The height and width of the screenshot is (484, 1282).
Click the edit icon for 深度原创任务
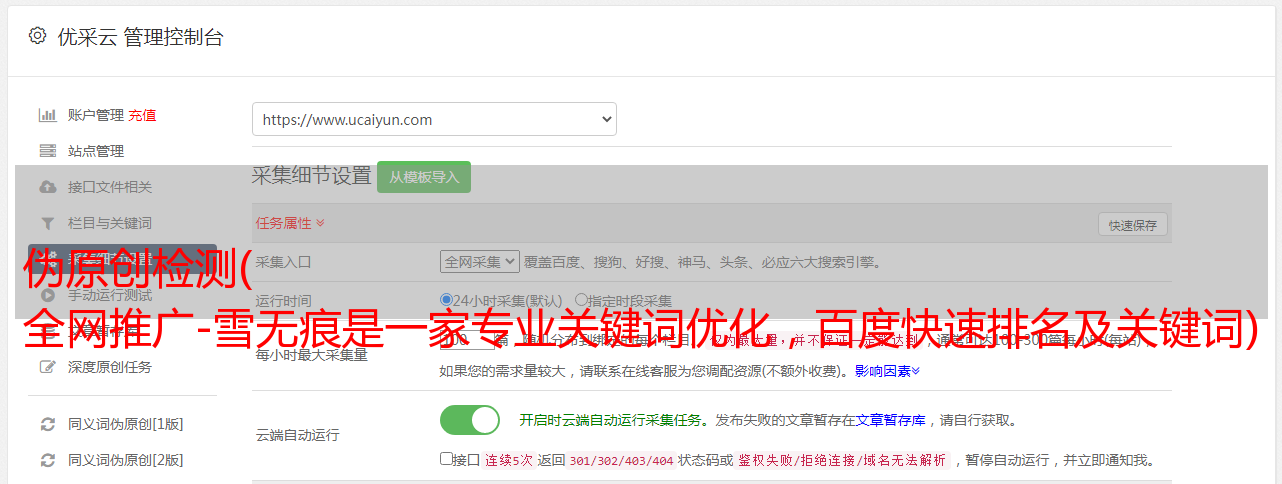[x=47, y=367]
